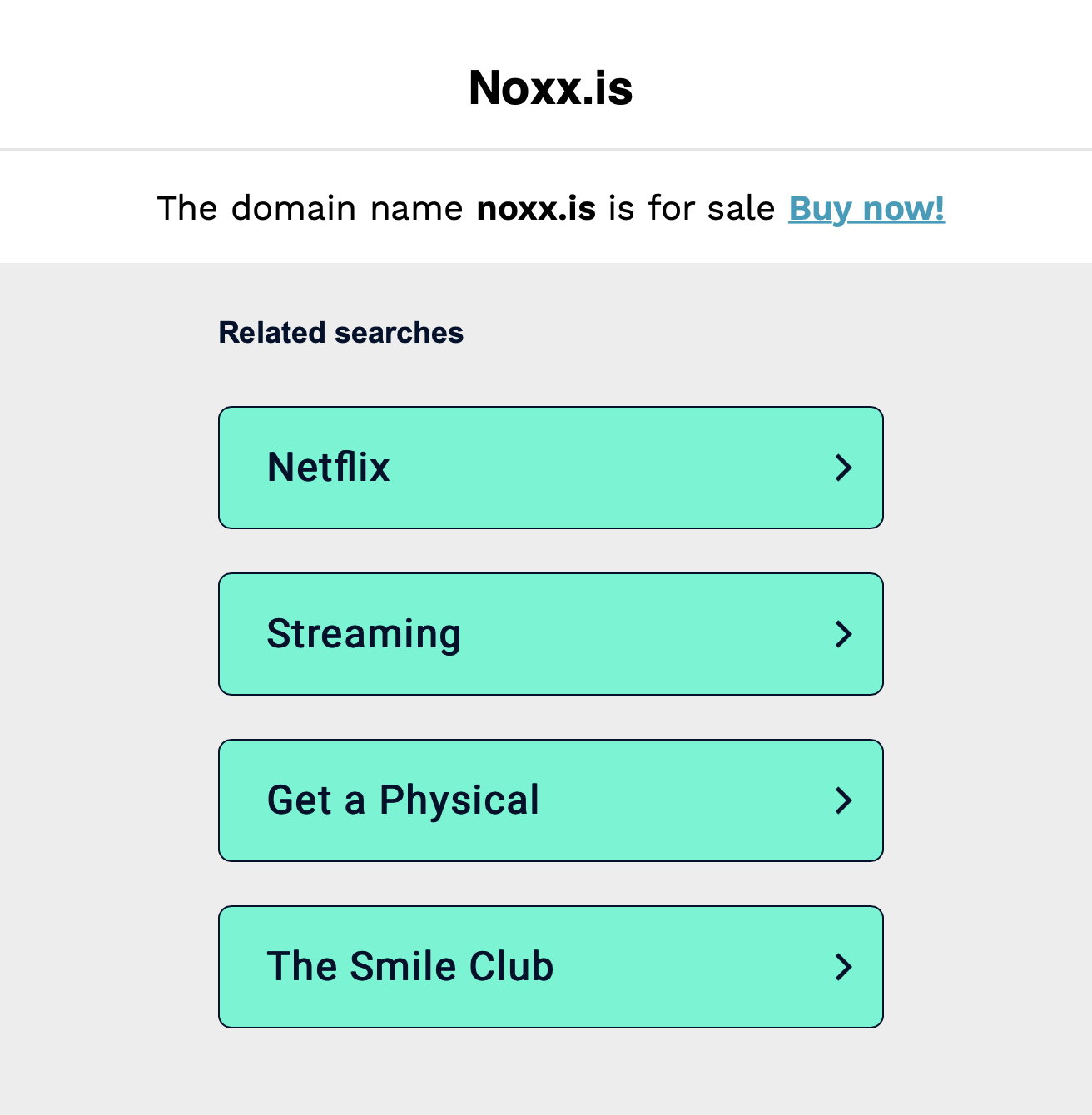Click the Related searches heading

coord(340,333)
